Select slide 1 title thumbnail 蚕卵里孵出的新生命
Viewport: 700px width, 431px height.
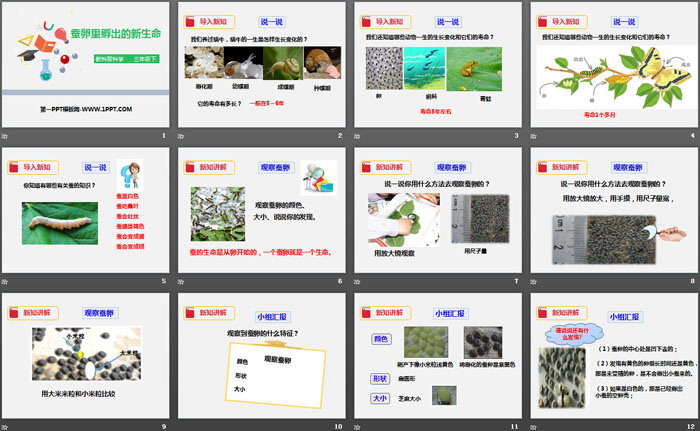(x=85, y=65)
